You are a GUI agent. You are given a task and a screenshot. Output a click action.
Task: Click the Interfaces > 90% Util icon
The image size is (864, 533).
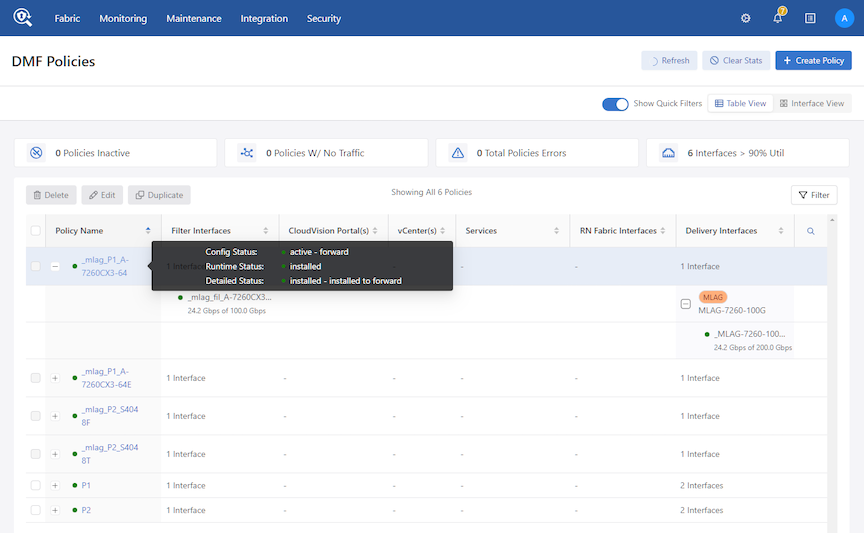[668, 153]
